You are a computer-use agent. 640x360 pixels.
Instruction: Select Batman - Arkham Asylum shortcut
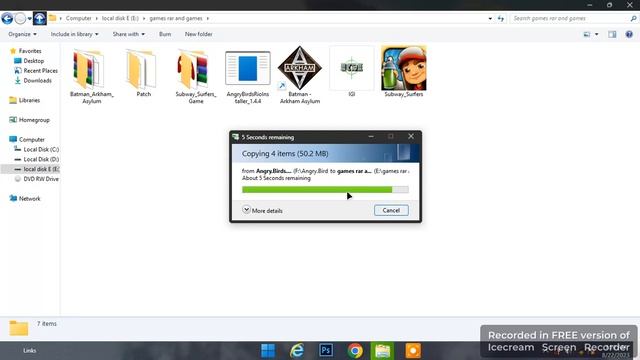(x=300, y=75)
